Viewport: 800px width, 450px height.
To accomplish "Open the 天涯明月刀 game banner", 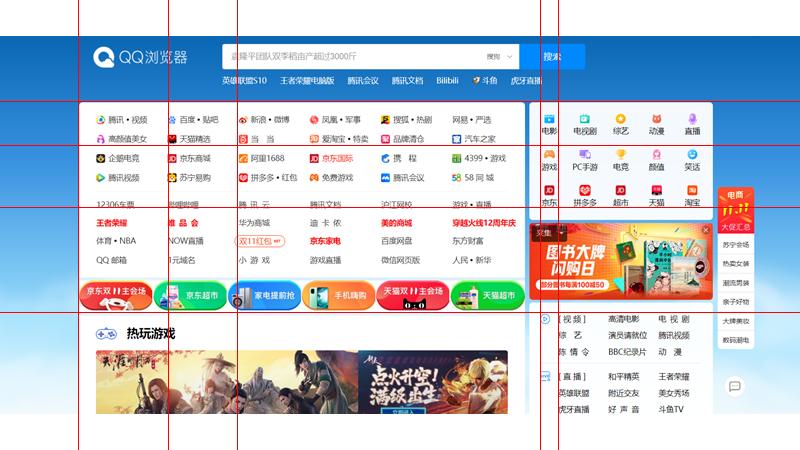I will tap(227, 382).
